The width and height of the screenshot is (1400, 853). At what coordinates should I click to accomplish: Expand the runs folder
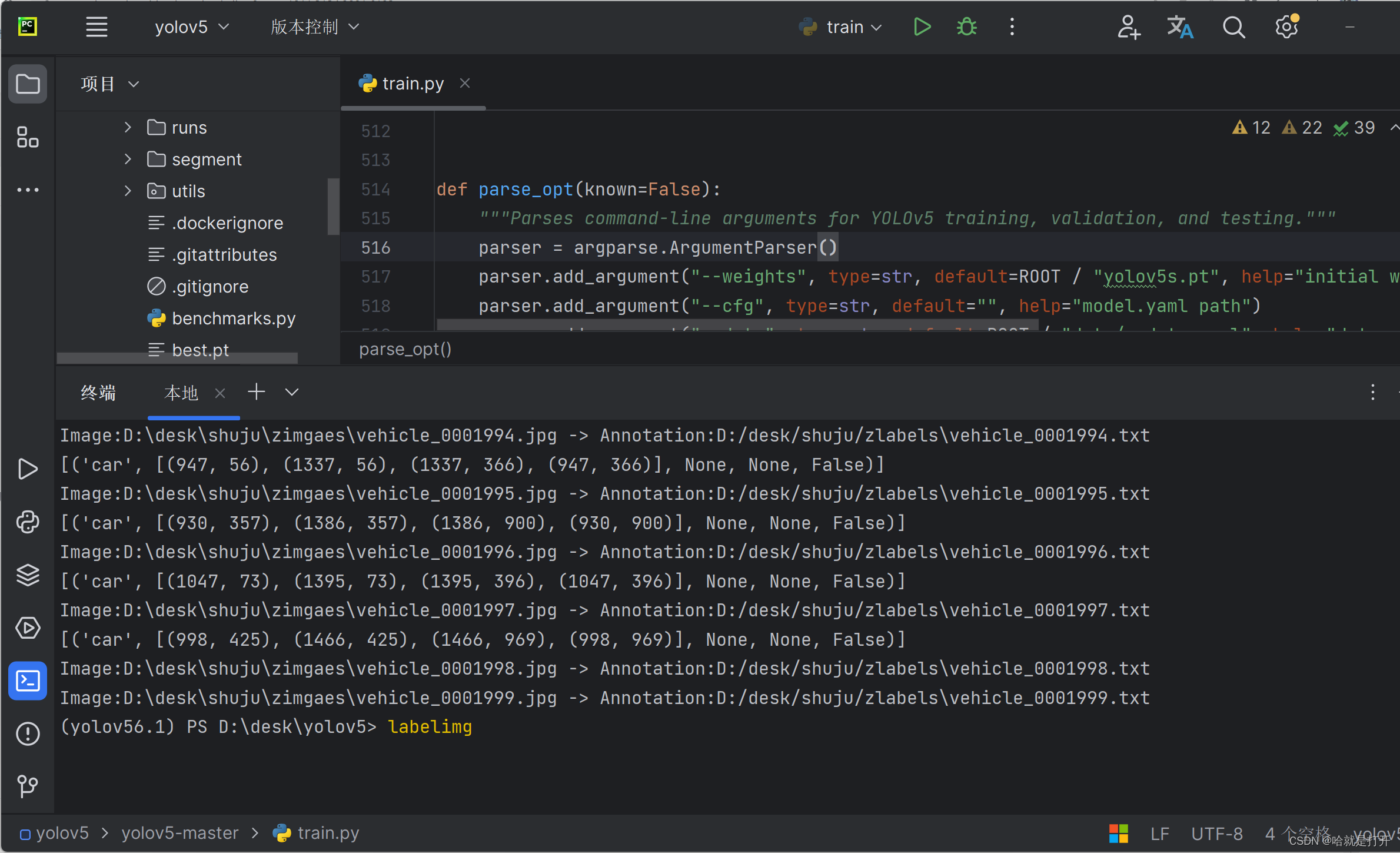pyautogui.click(x=128, y=127)
